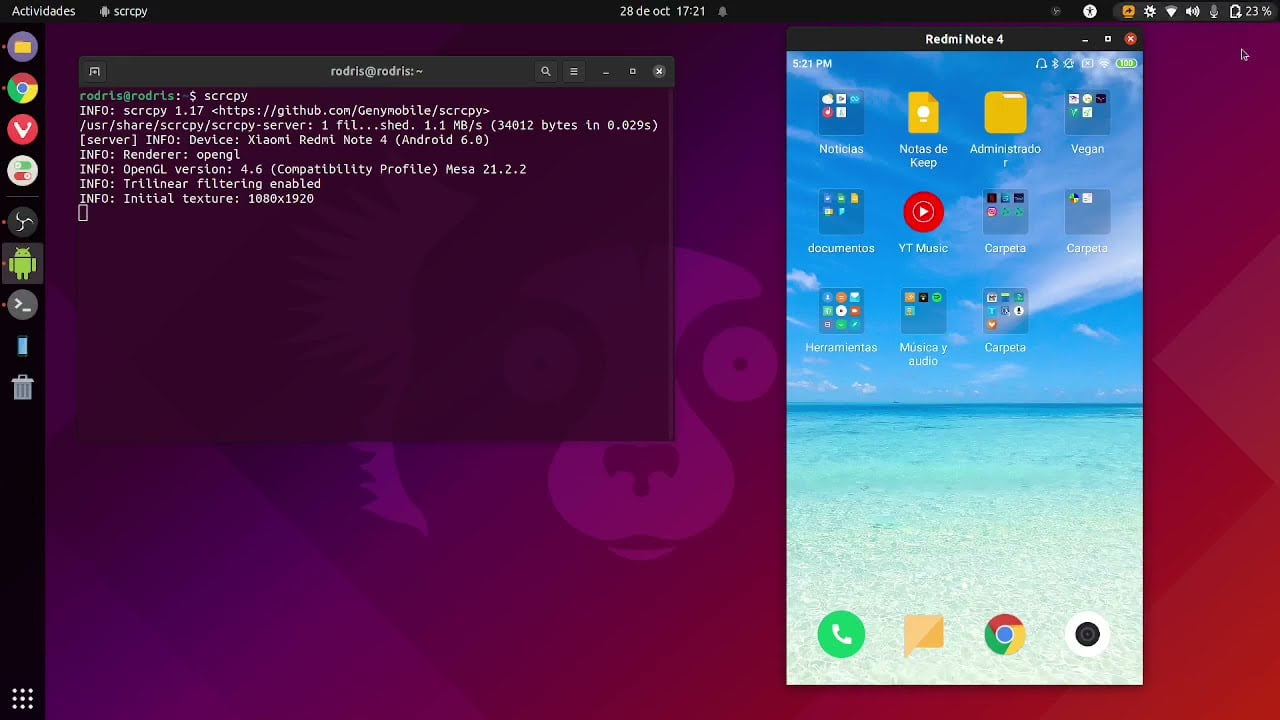This screenshot has width=1280, height=720.
Task: Open the Actividades overview
Action: (43, 11)
